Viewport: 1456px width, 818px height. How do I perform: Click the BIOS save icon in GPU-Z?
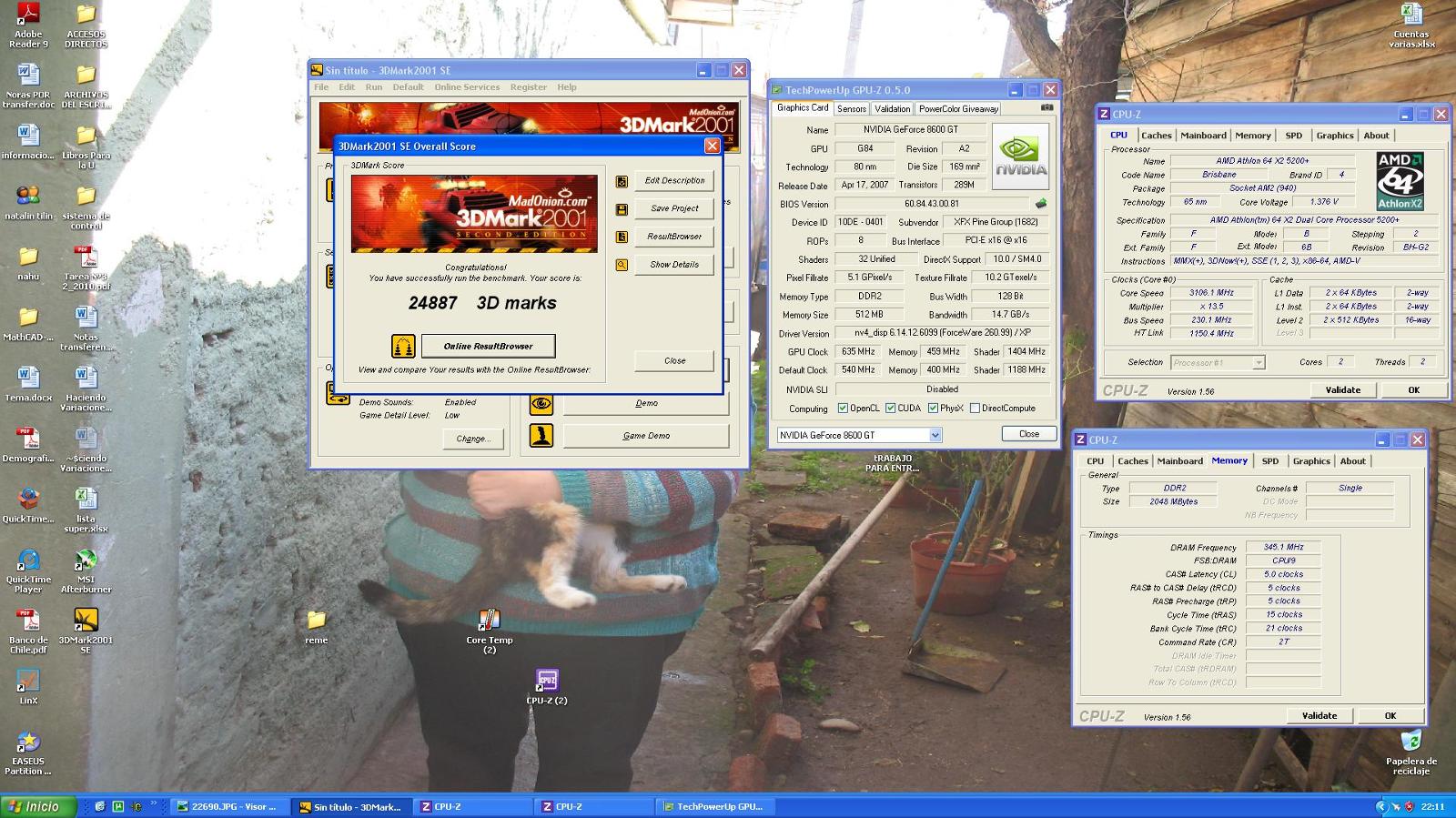[1041, 204]
